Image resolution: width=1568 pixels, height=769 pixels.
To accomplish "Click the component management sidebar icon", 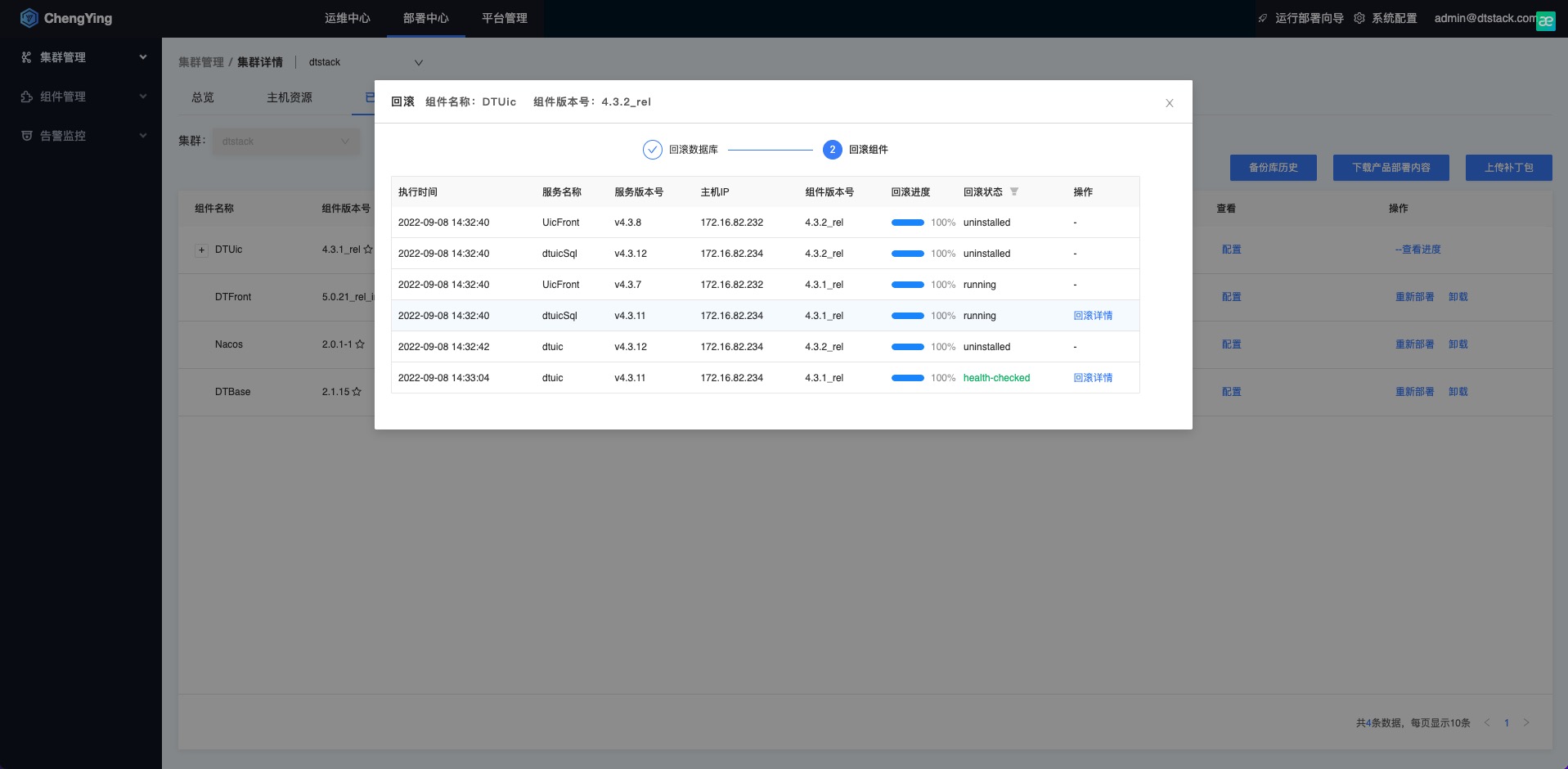I will click(x=26, y=97).
